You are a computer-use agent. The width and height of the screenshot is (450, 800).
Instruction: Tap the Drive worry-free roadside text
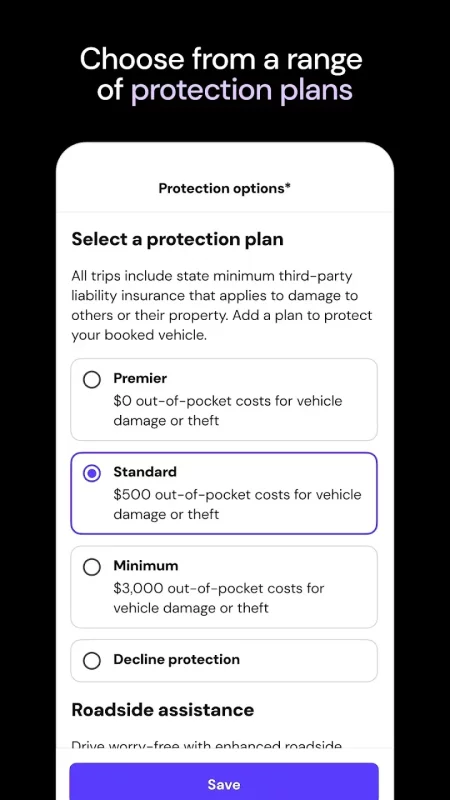tap(207, 745)
